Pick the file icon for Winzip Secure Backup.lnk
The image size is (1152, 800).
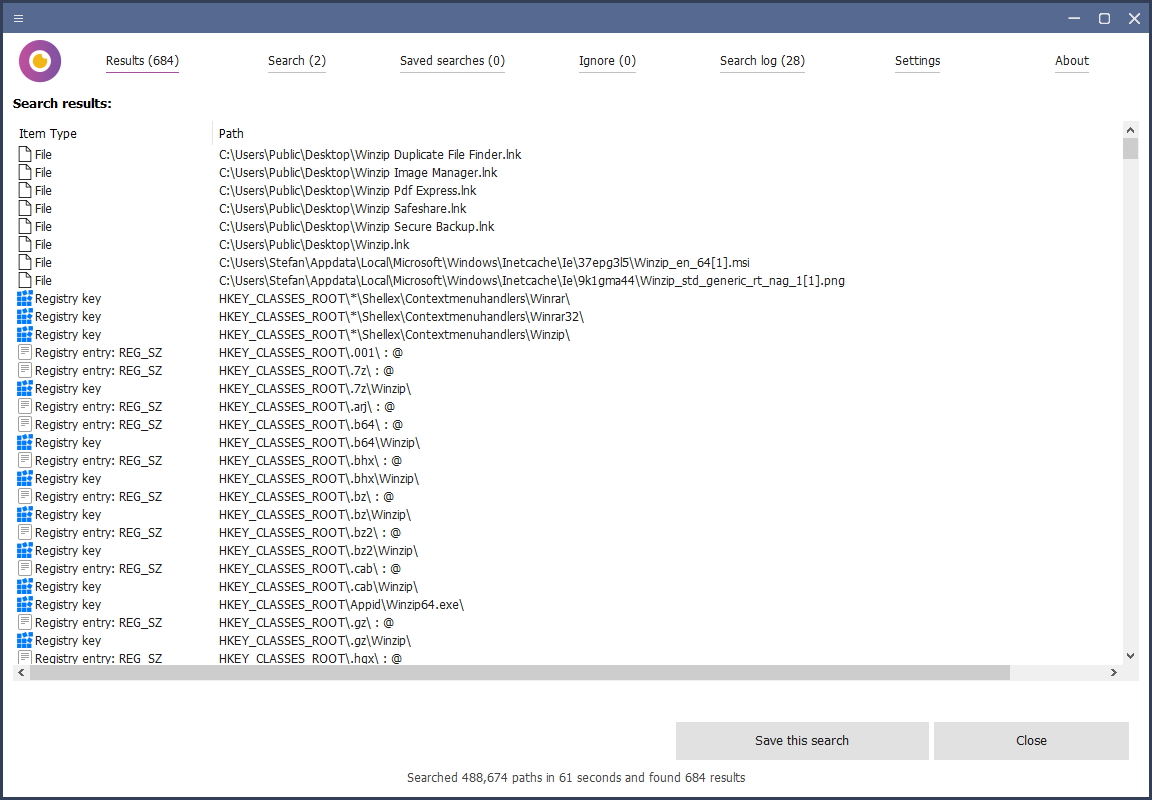pos(25,226)
